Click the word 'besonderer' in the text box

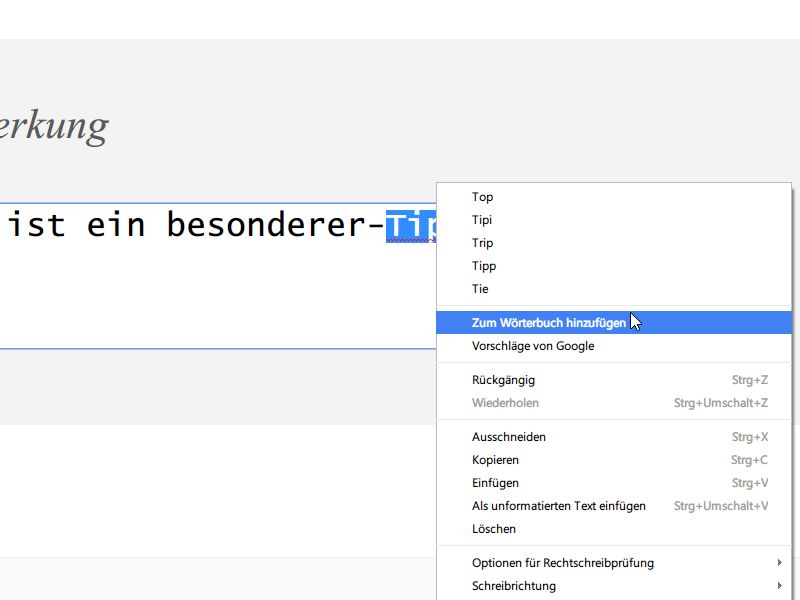[x=266, y=225]
